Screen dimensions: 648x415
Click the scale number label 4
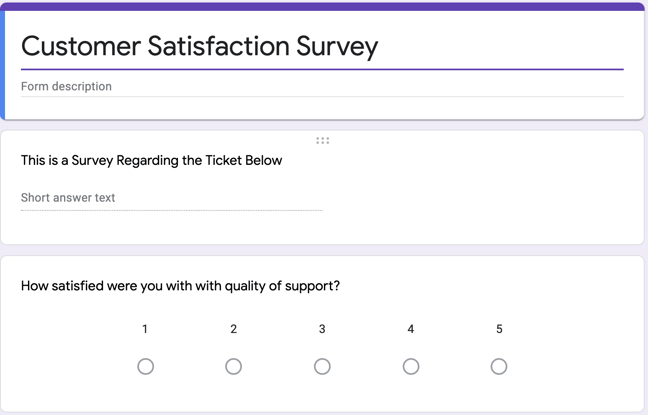pos(411,329)
